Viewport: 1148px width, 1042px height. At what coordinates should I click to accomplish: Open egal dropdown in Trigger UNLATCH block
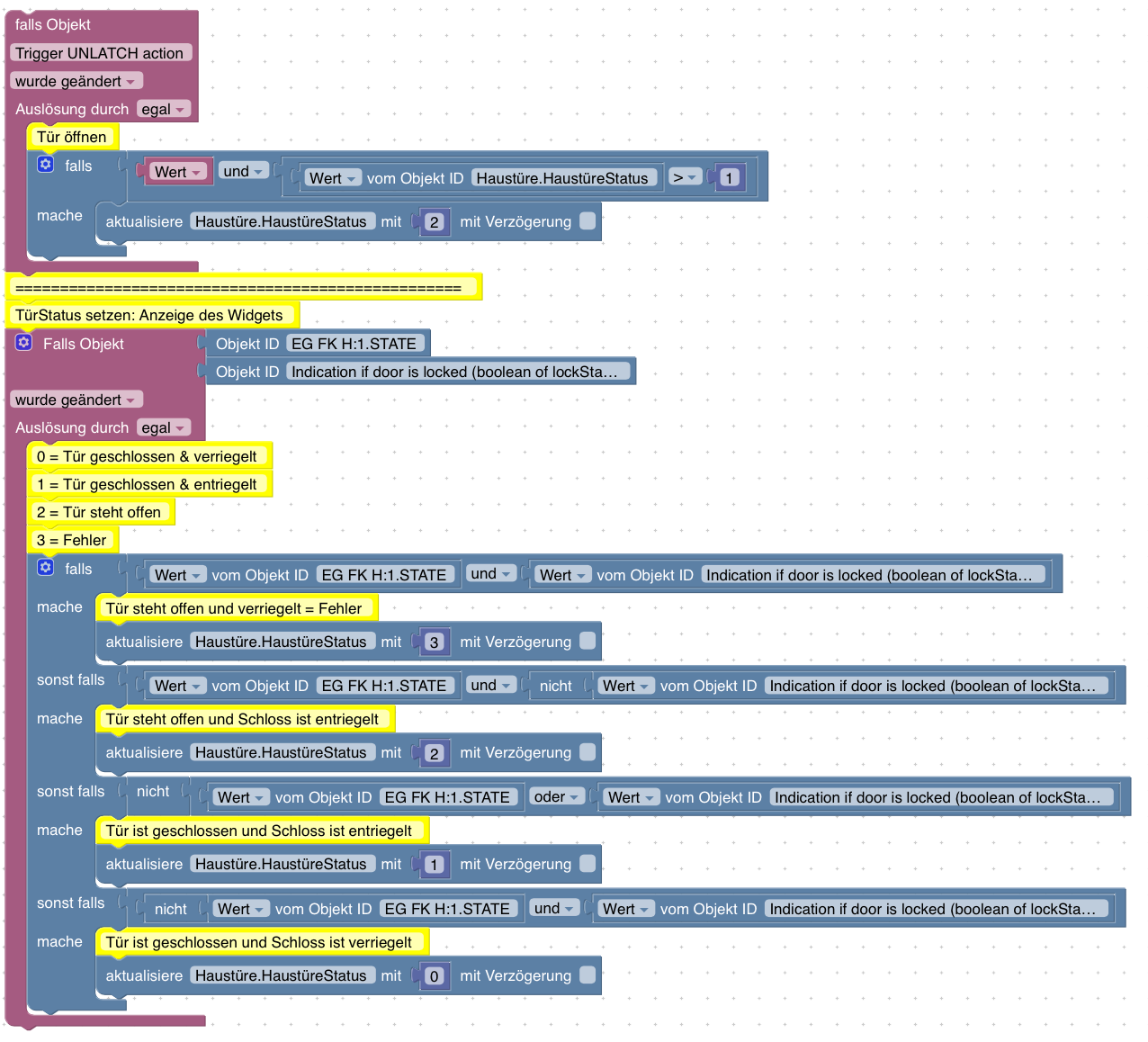point(164,109)
